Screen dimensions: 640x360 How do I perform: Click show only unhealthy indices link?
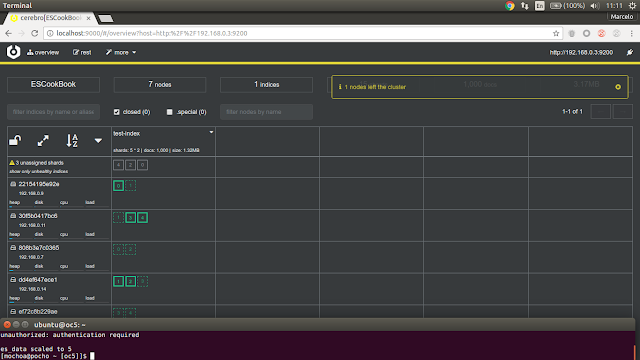click(39, 171)
